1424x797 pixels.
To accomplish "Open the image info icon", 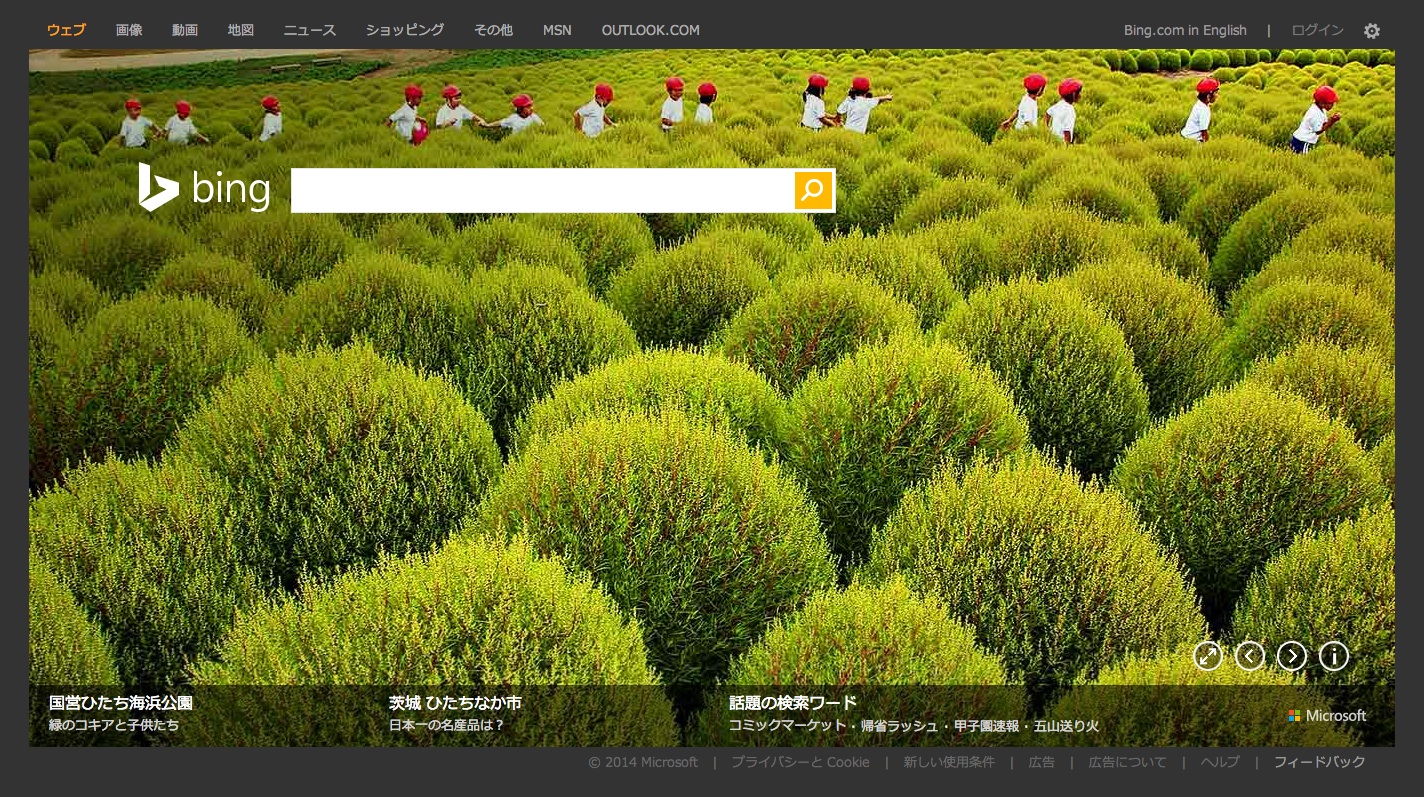I will tap(1334, 656).
